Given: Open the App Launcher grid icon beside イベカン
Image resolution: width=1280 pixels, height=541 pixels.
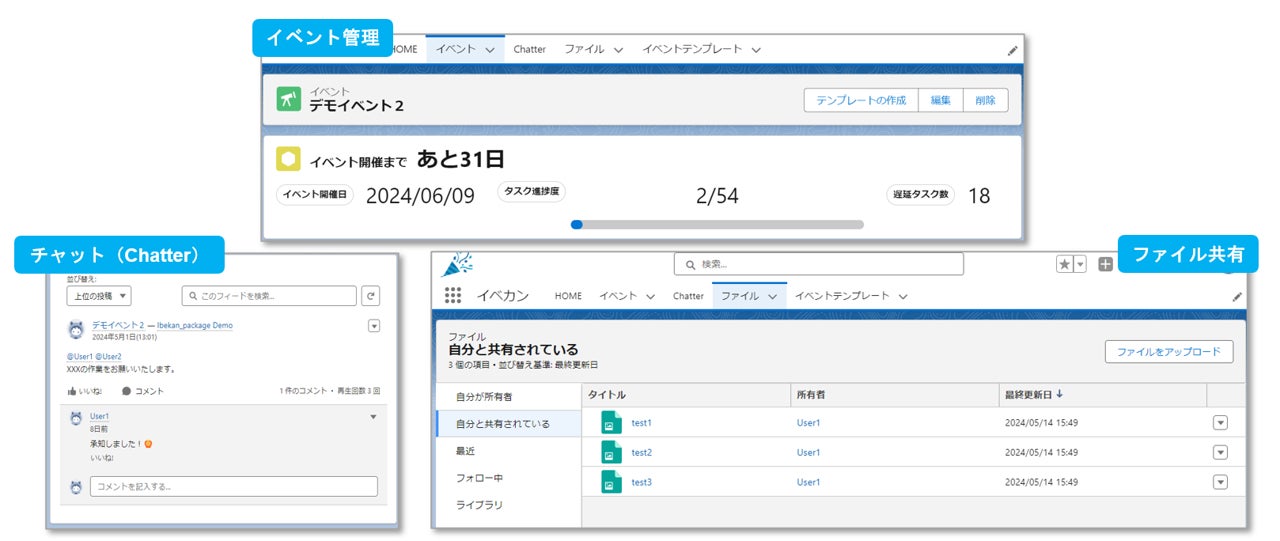Looking at the screenshot, I should (x=453, y=295).
